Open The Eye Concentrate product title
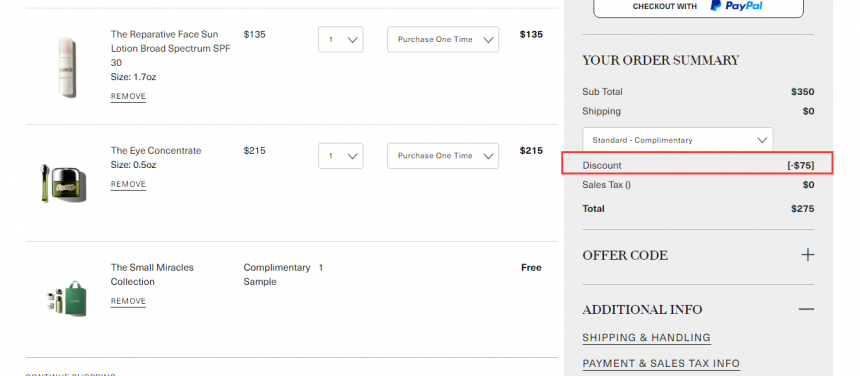Screen dimensions: 860x376 156,151
